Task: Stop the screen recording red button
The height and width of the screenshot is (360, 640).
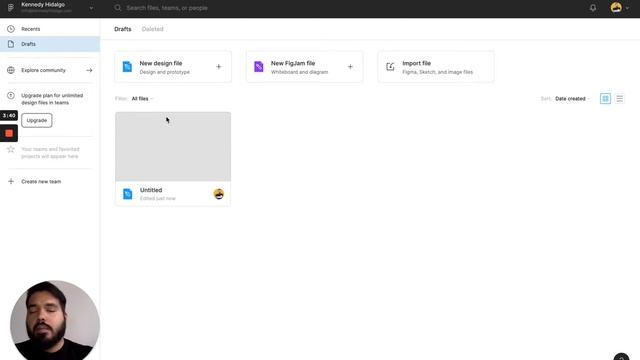Action: (x=9, y=133)
